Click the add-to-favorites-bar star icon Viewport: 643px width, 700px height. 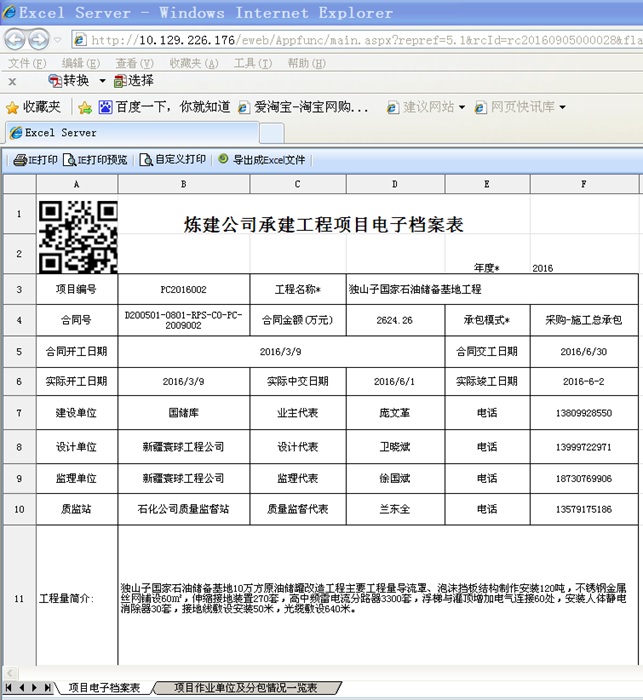pos(84,107)
